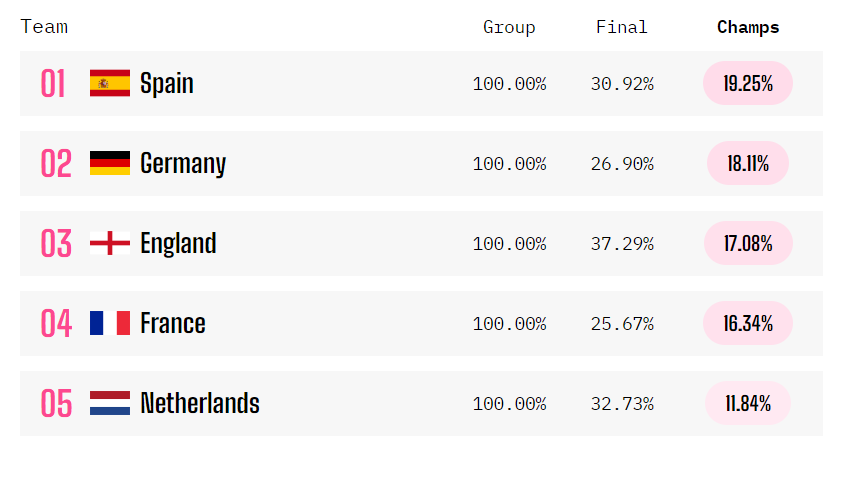Click Netherlands' 11.84% champs badge
This screenshot has width=849, height=483.
(x=748, y=404)
